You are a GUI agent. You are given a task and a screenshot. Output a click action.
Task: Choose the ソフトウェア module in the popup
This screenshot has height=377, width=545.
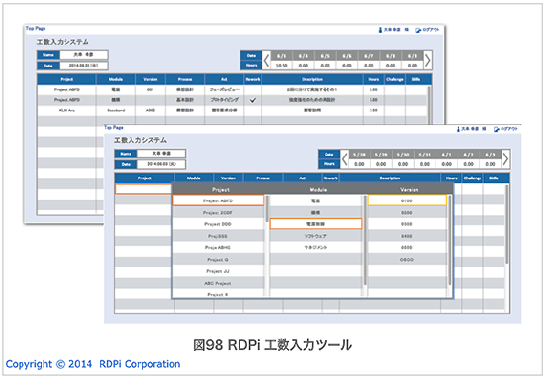316,236
